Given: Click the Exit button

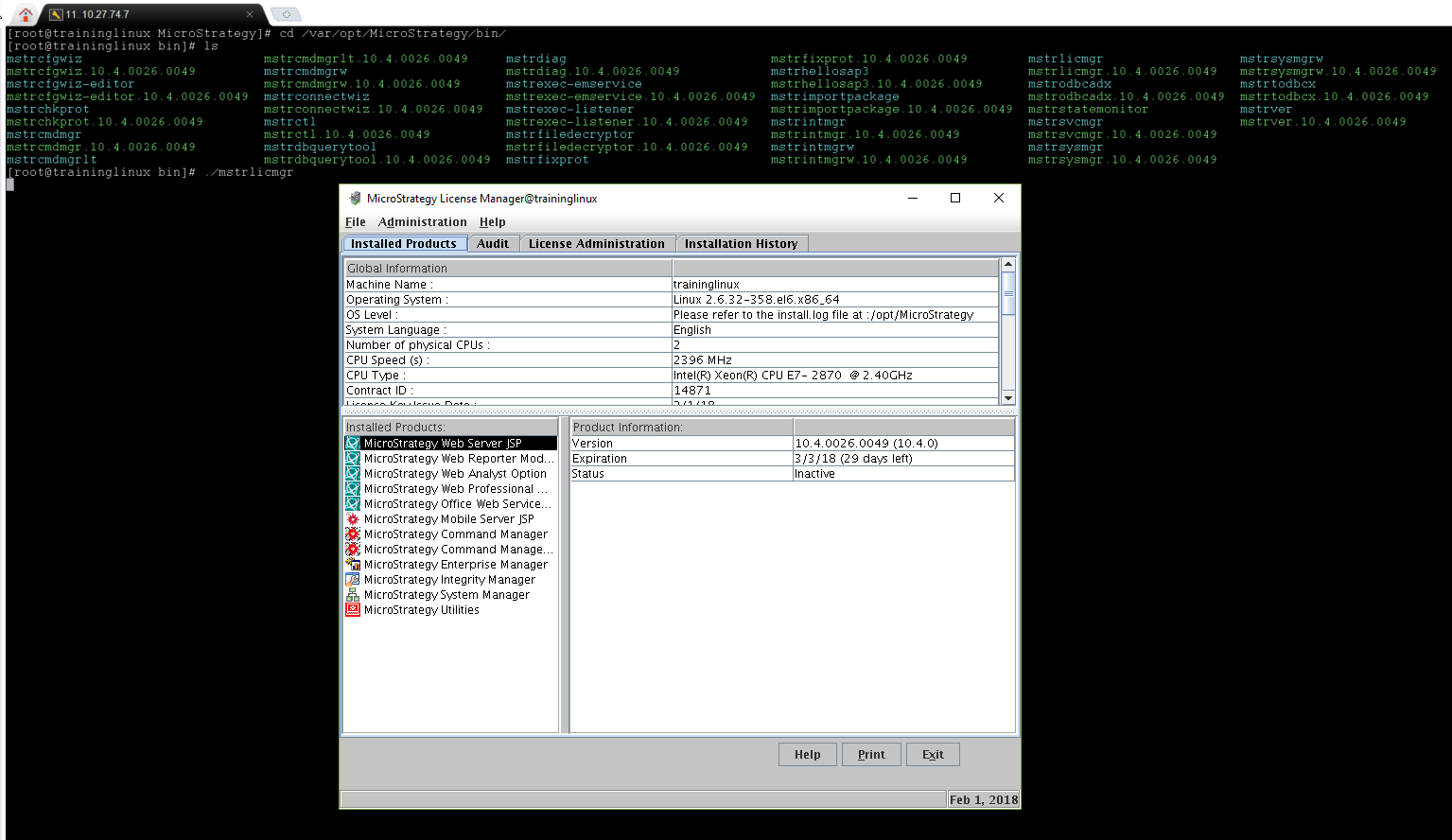Looking at the screenshot, I should 933,755.
